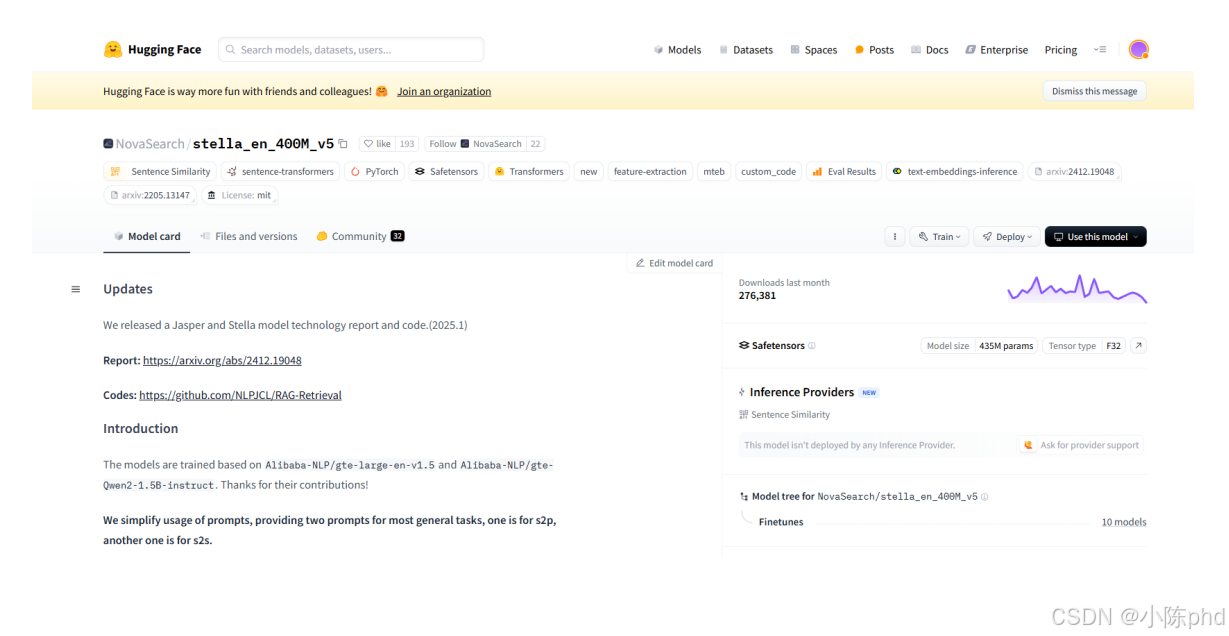Select the PyTorch tag
Screen dimensions: 1229x636
(374, 172)
